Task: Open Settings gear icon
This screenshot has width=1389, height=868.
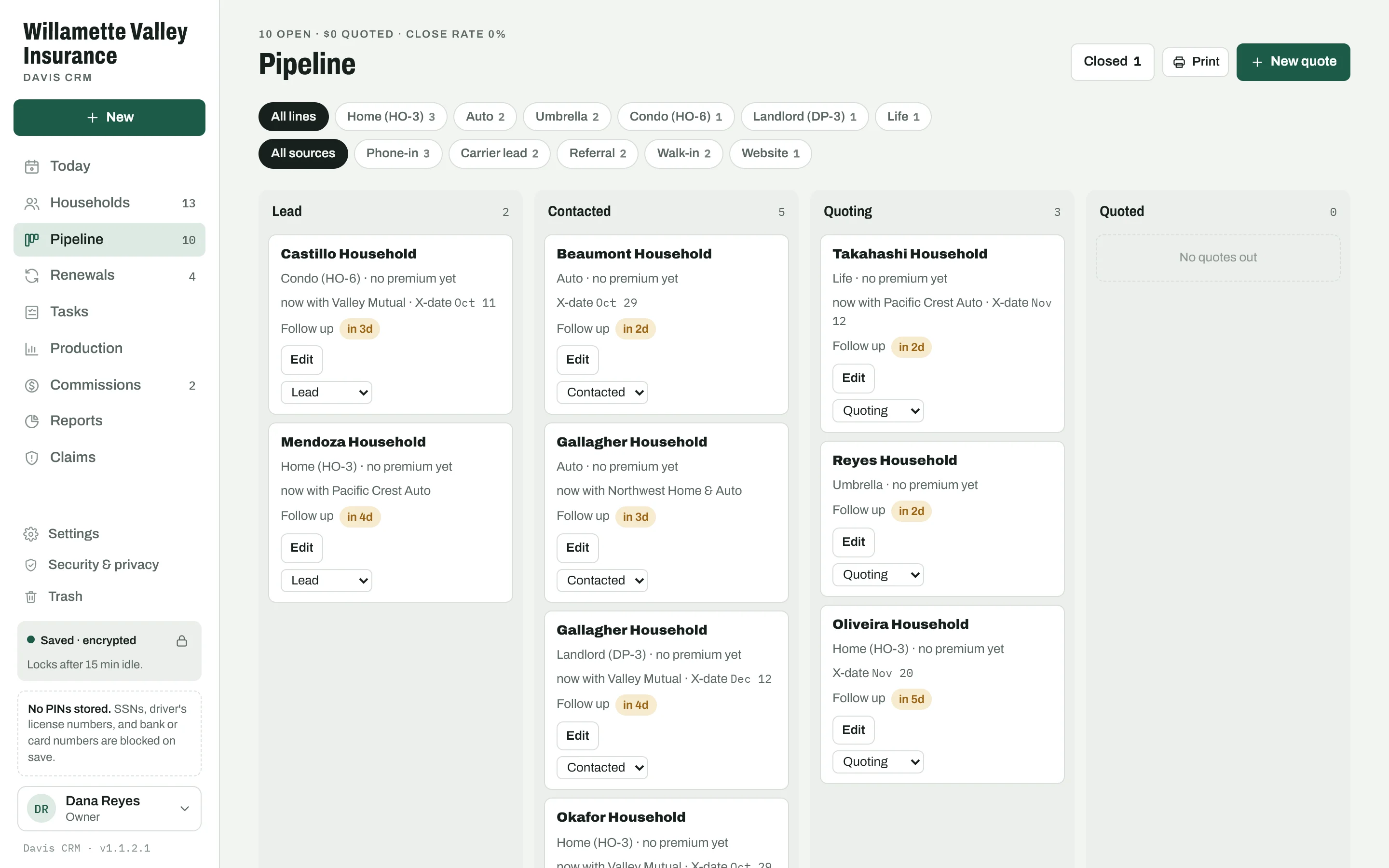Action: [31, 534]
